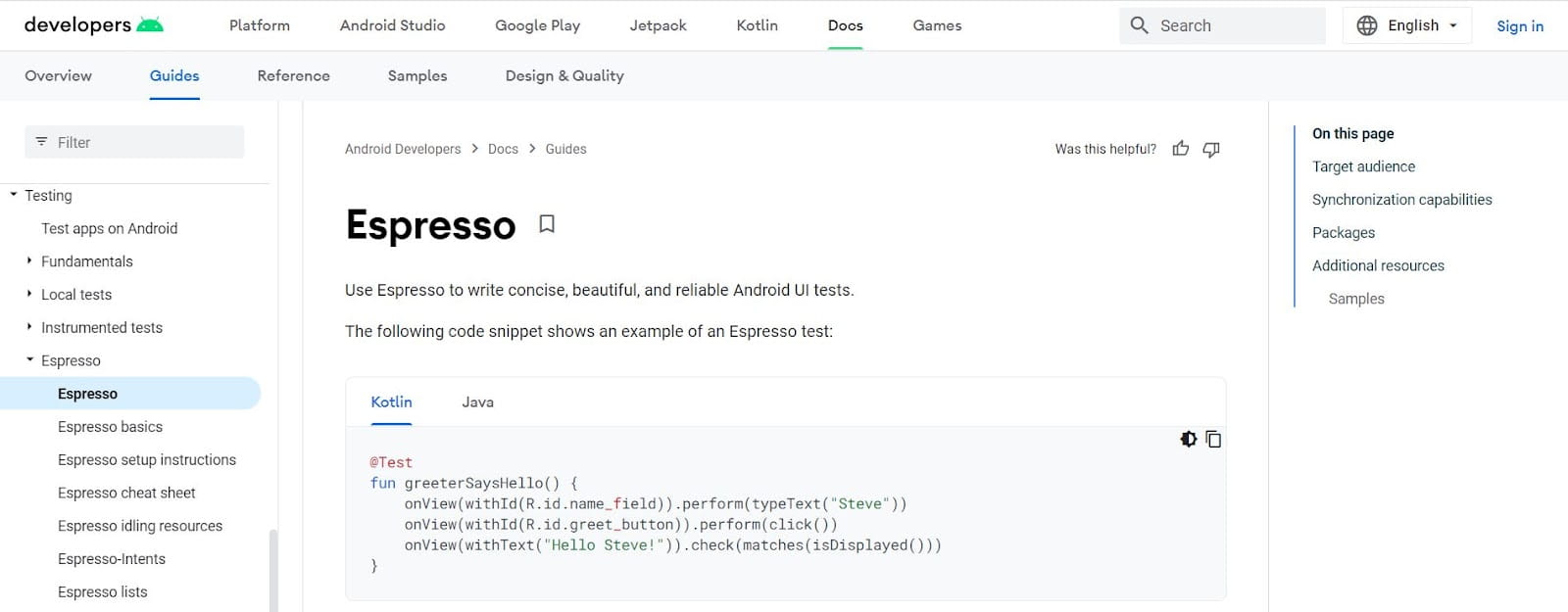The height and width of the screenshot is (612, 1568).
Task: Toggle dark theme for code snippet
Action: pos(1188,439)
